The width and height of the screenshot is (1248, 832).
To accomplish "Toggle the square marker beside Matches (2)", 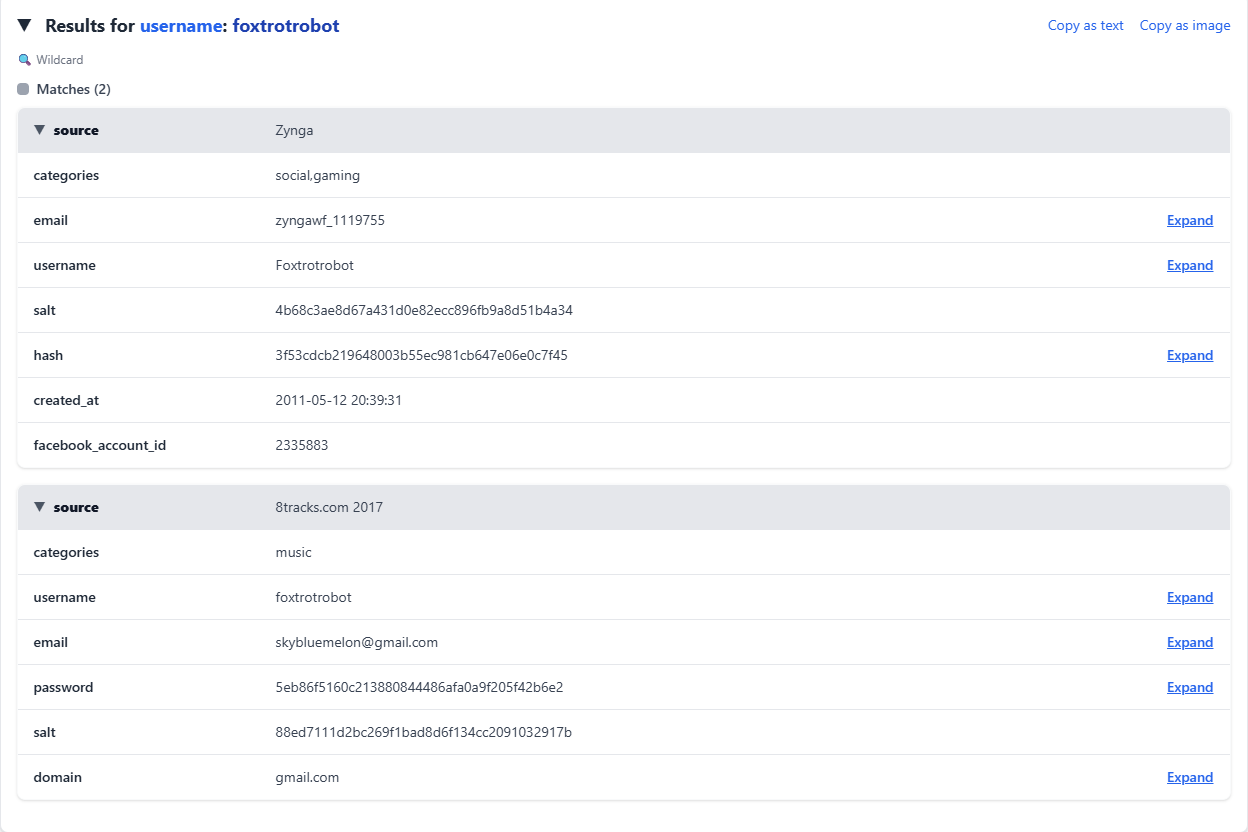I will point(23,90).
